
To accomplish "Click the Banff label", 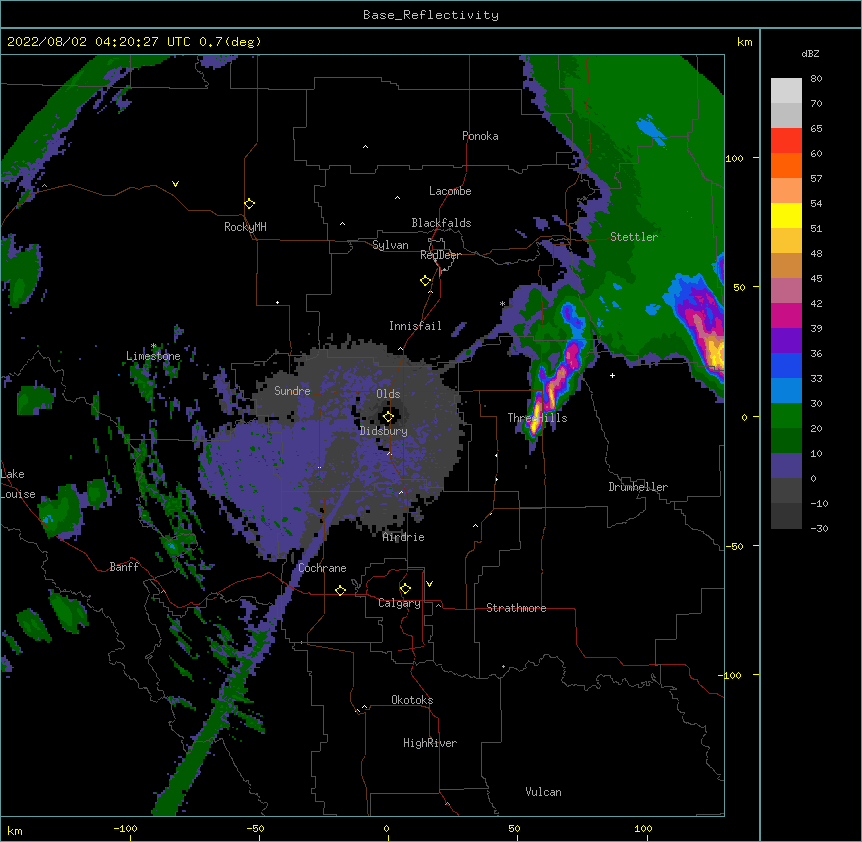I will [x=124, y=567].
